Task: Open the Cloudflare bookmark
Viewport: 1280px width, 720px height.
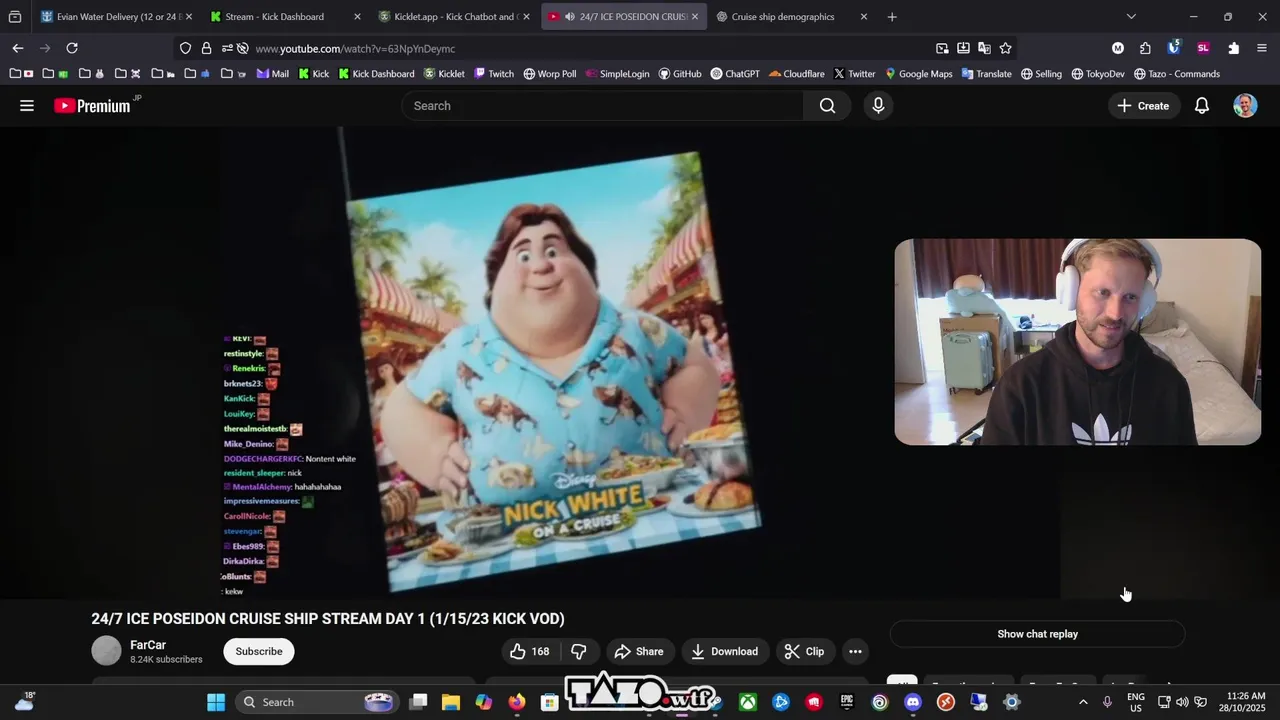Action: [797, 74]
